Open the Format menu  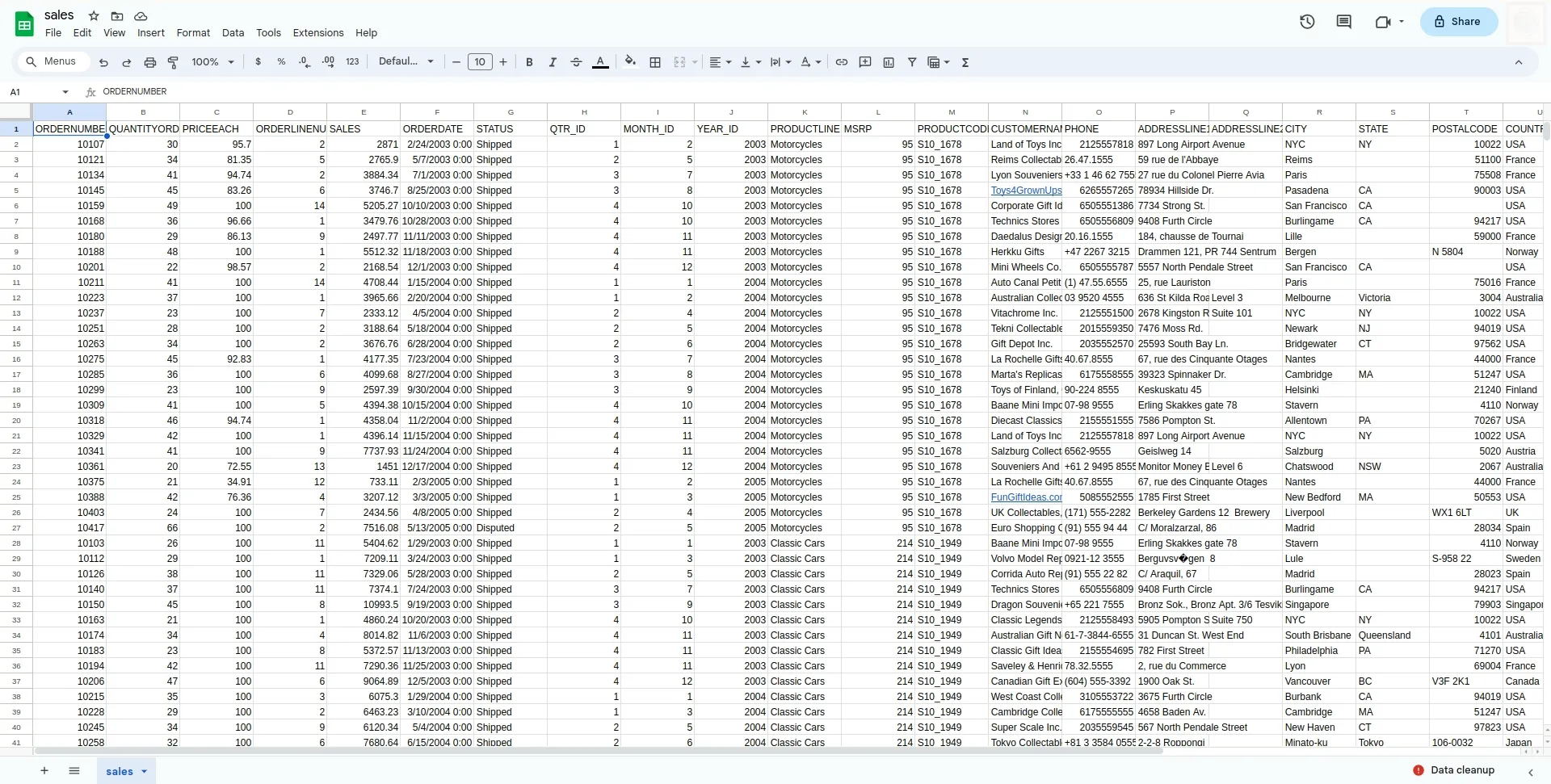point(193,33)
